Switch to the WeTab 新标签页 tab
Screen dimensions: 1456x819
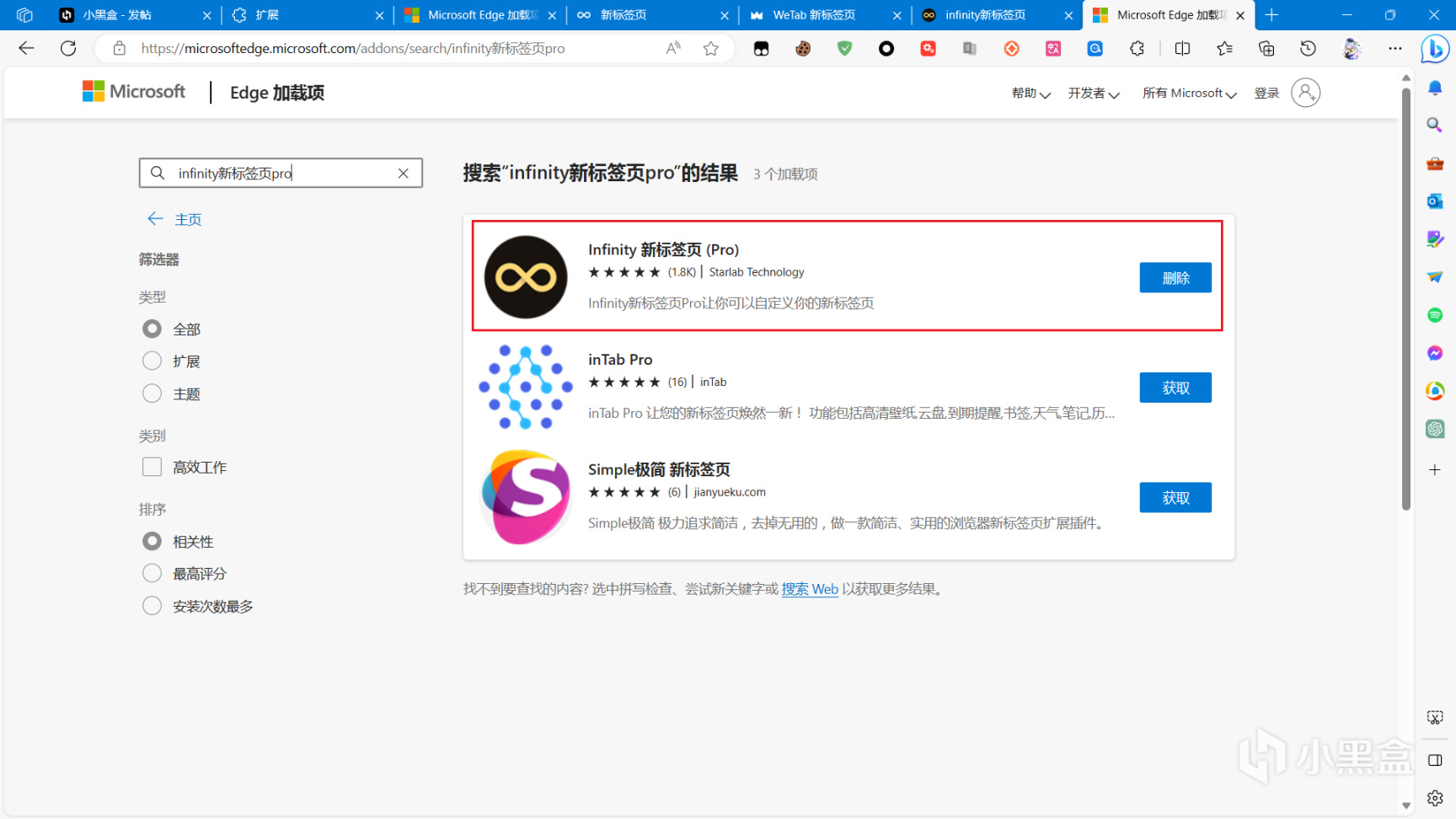(825, 15)
